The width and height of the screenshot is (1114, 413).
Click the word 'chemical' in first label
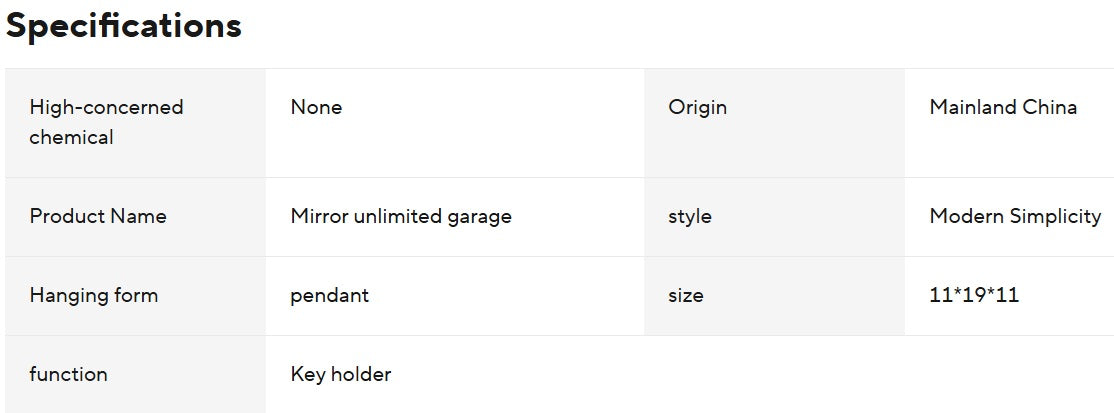click(71, 137)
